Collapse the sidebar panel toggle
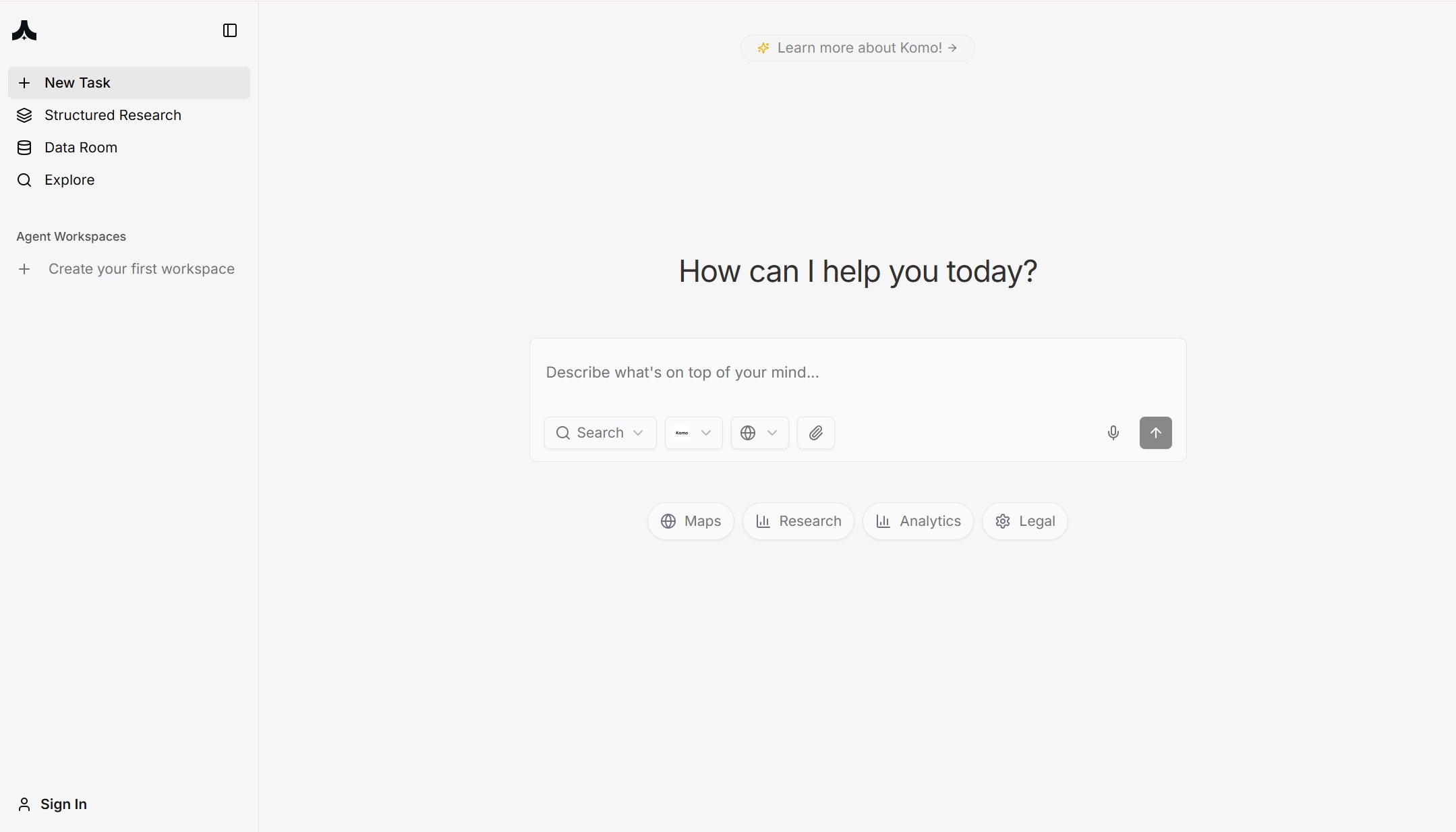This screenshot has width=1456, height=832. (x=230, y=30)
